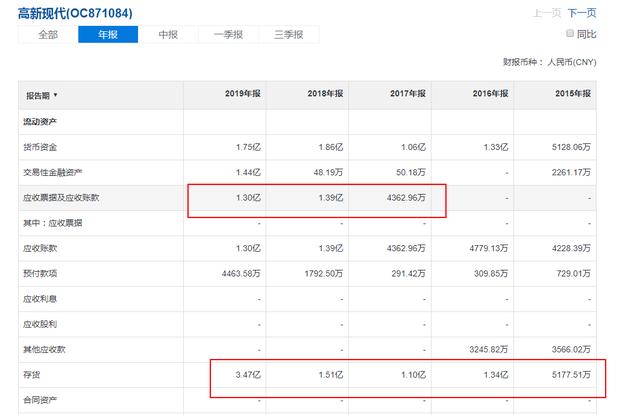
Task: Click the 应收利息 row label
Action: pos(40,299)
